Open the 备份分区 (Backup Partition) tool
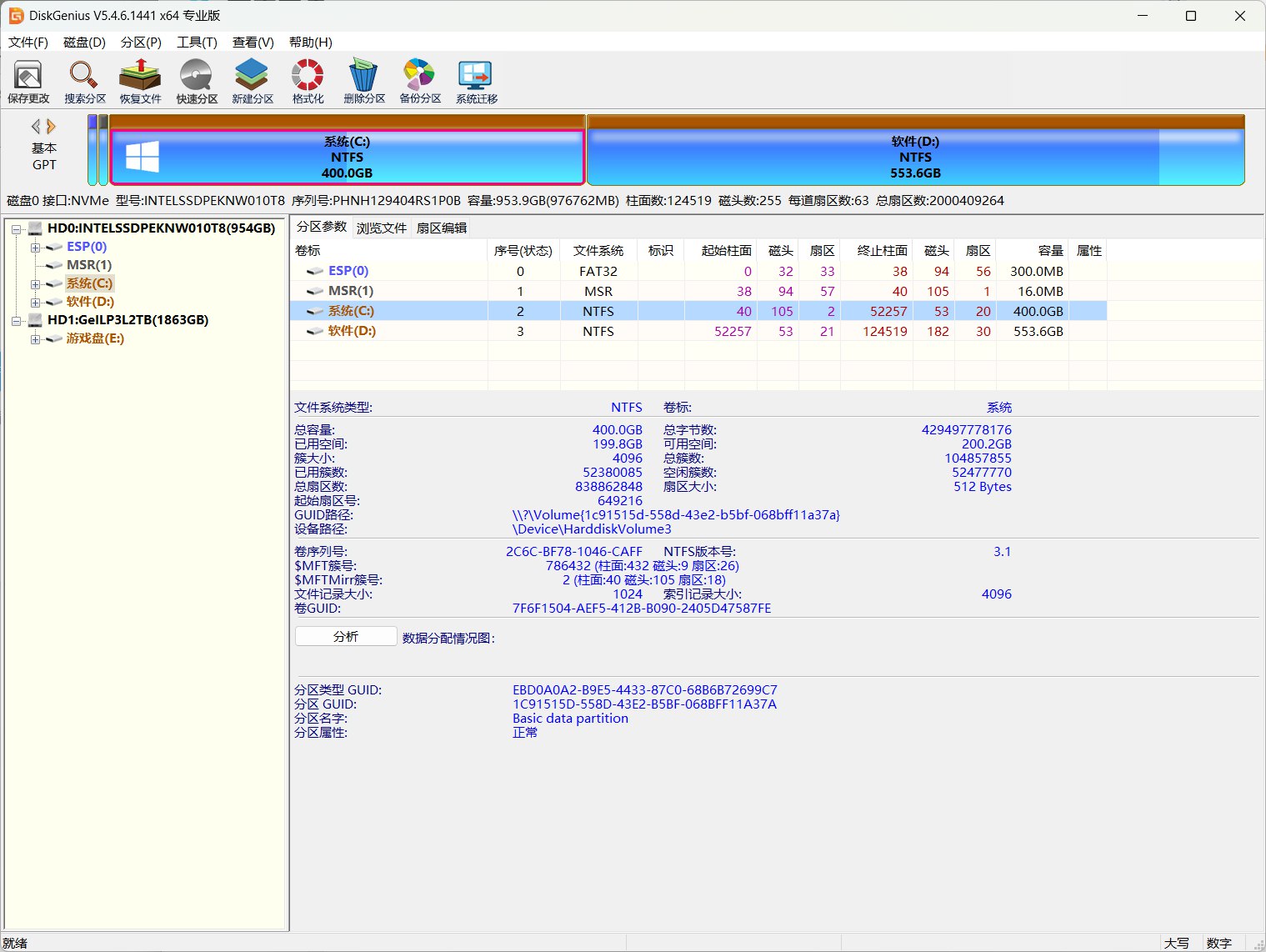Screen dimensions: 1266x952 tap(418, 80)
